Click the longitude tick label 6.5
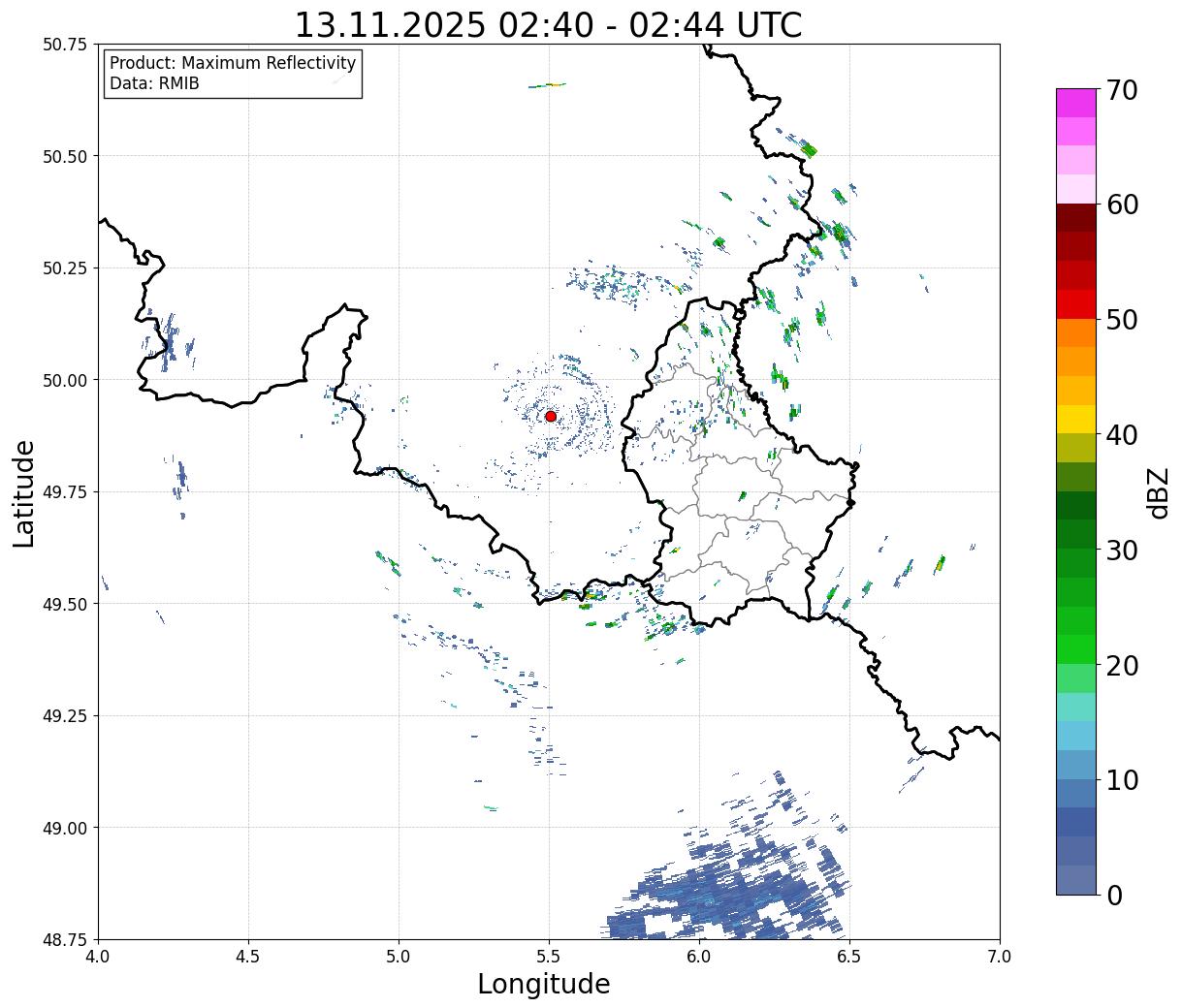Viewport: 1182px width, 1008px height. point(849,957)
